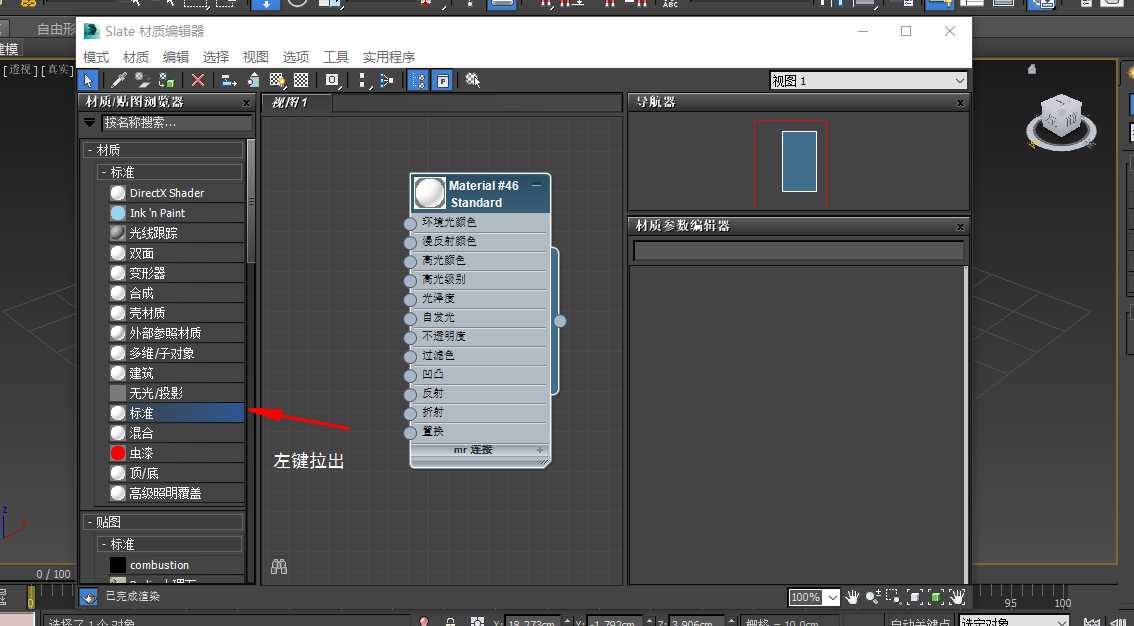Click the Select by Material icon
The image size is (1134, 626).
coord(473,80)
